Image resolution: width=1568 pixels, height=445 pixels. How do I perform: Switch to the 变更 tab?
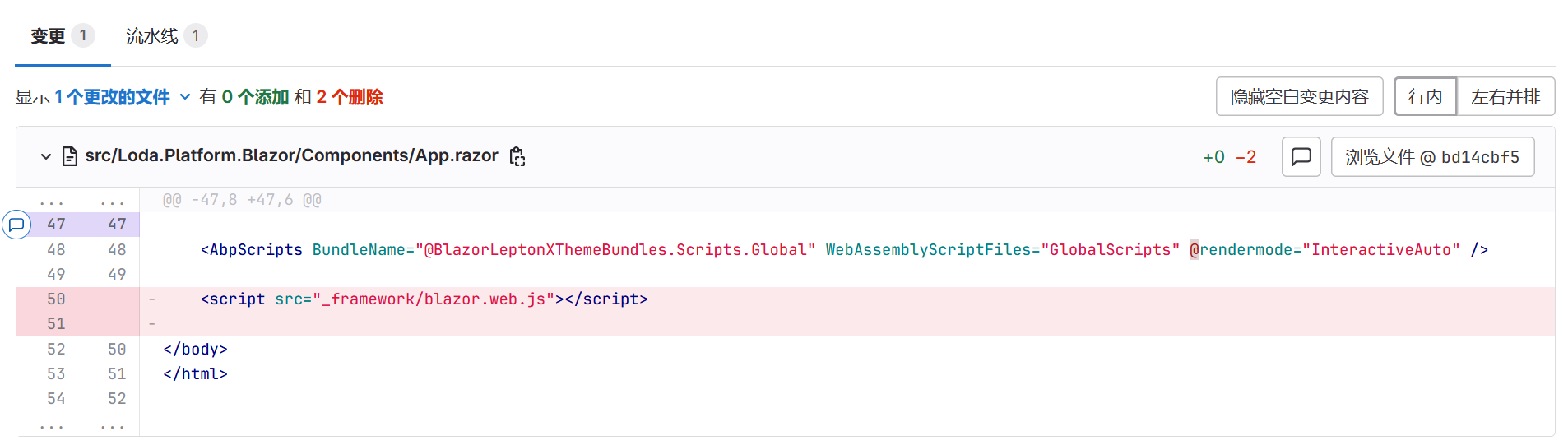(48, 36)
